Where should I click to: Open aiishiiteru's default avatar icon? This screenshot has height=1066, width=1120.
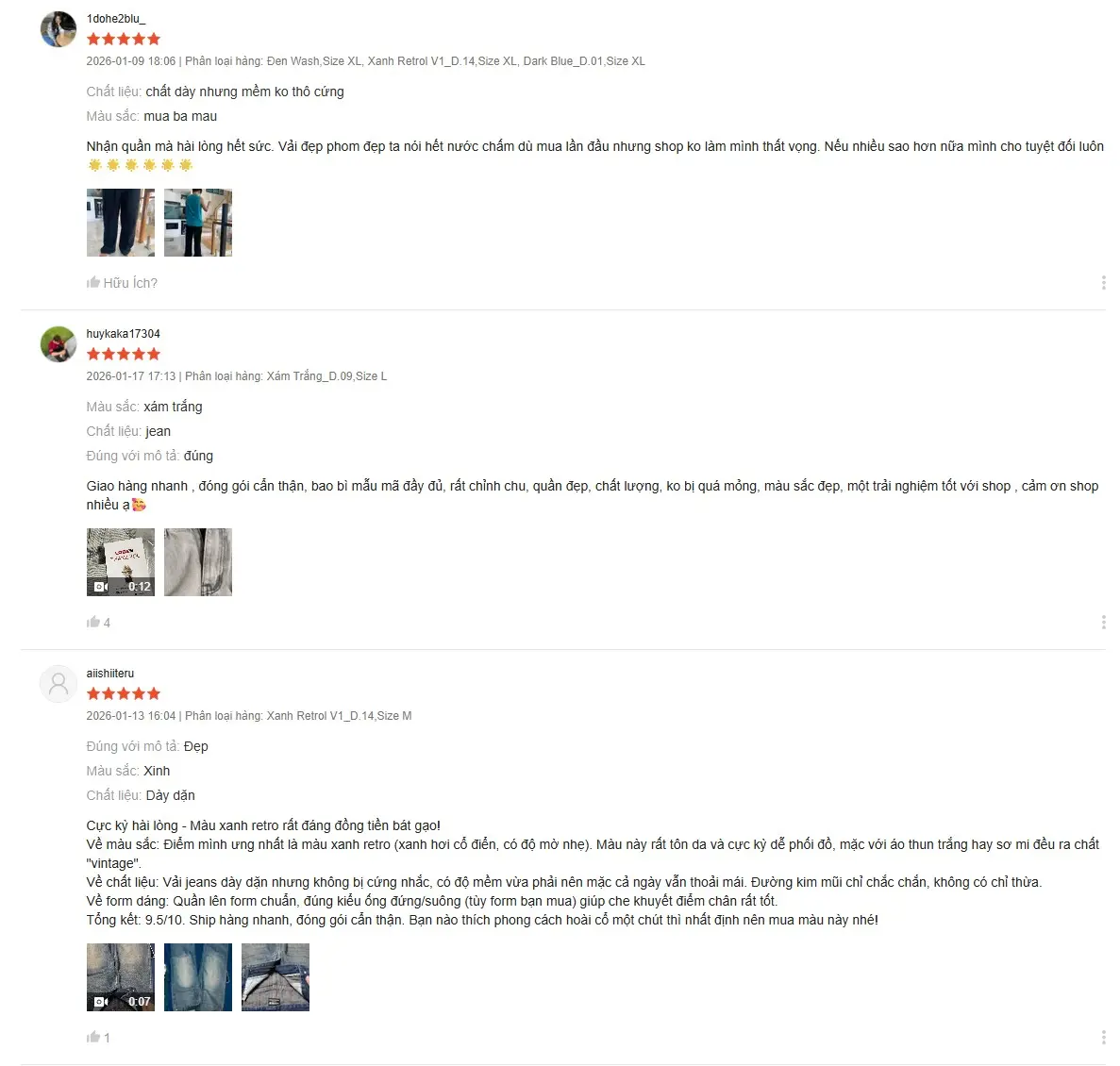pyautogui.click(x=59, y=684)
